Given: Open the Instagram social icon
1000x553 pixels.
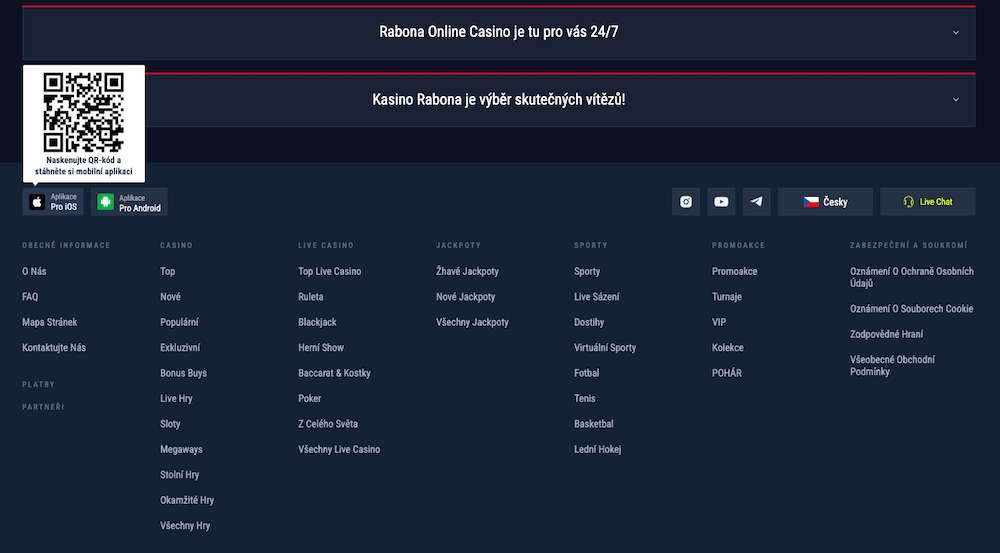Looking at the screenshot, I should (686, 202).
